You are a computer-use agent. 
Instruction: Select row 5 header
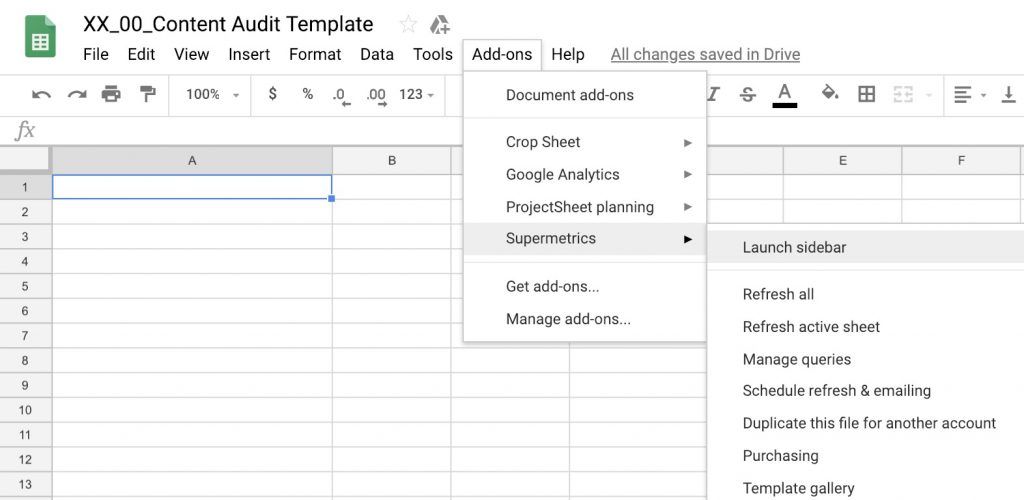coord(25,287)
